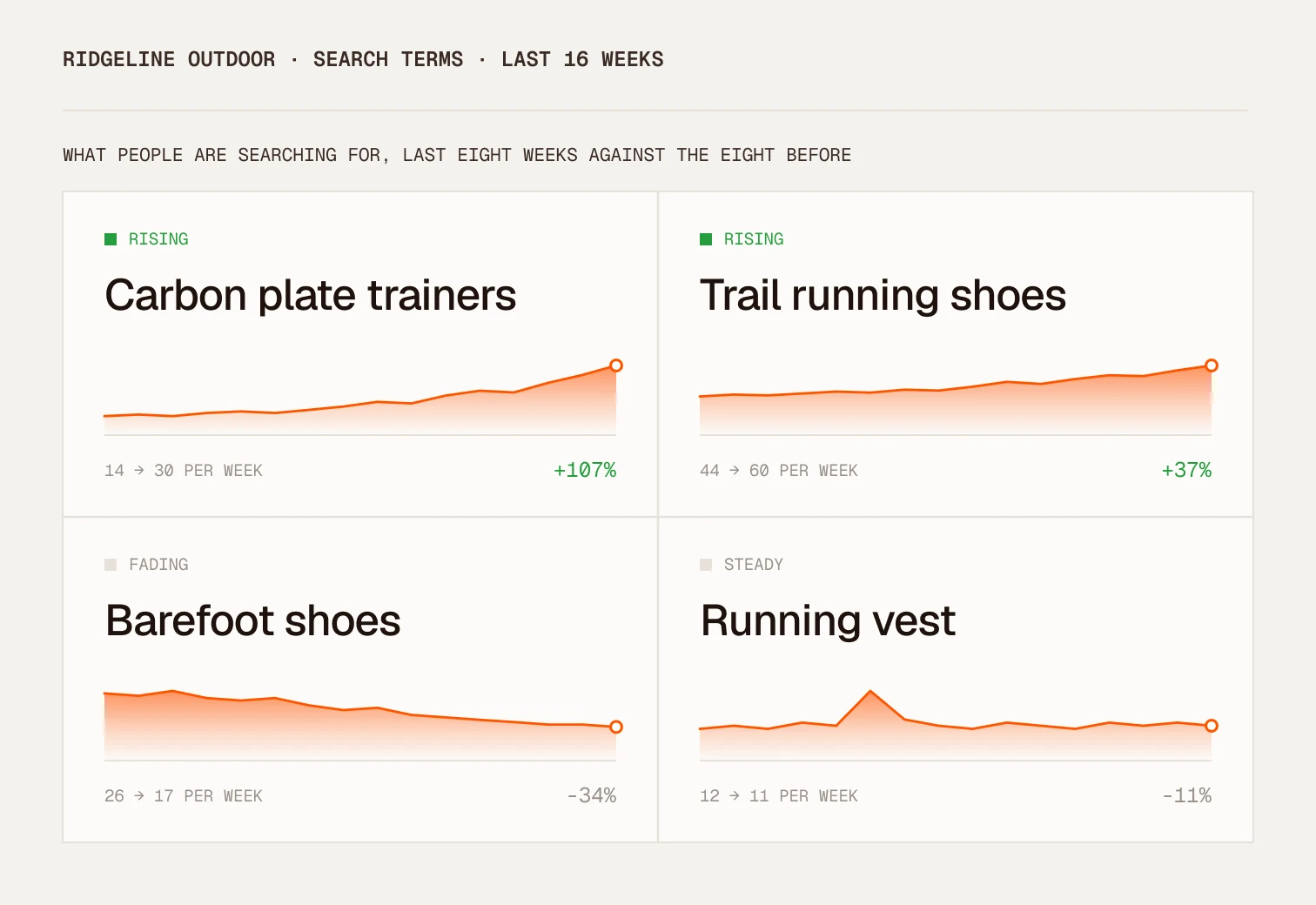The image size is (1316, 905).
Task: Click the green square beside Carbon plate trainers' RISING
Action: tap(111, 239)
